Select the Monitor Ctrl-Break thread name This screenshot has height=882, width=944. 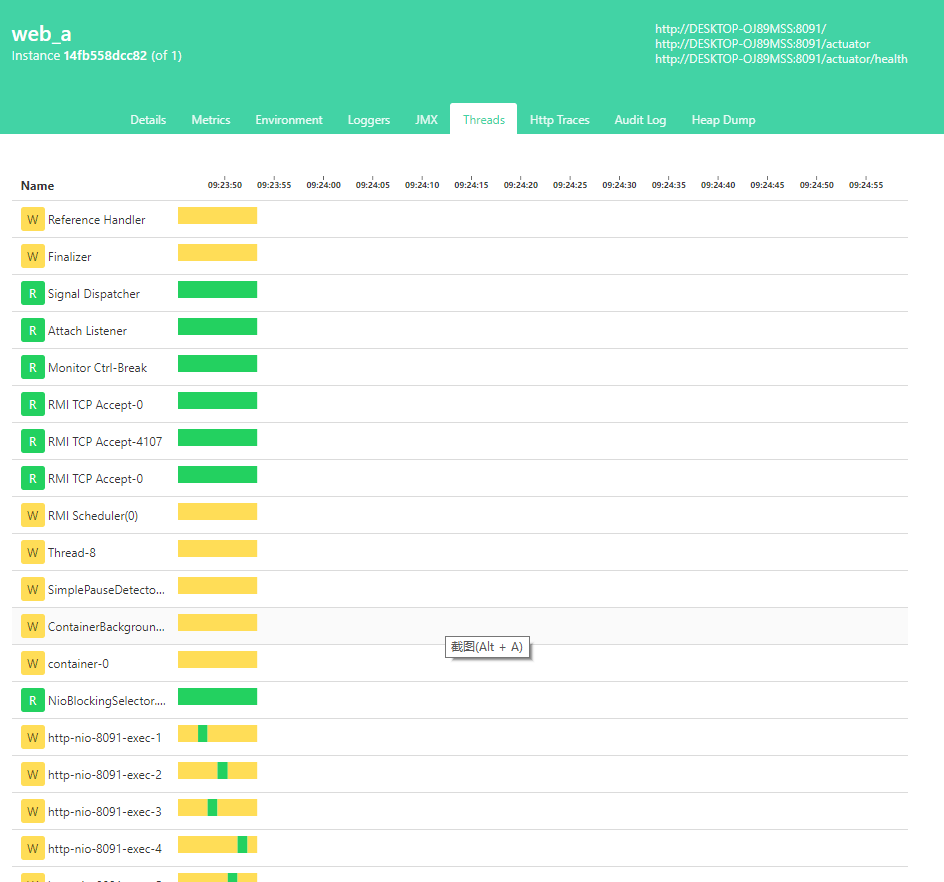coord(97,368)
